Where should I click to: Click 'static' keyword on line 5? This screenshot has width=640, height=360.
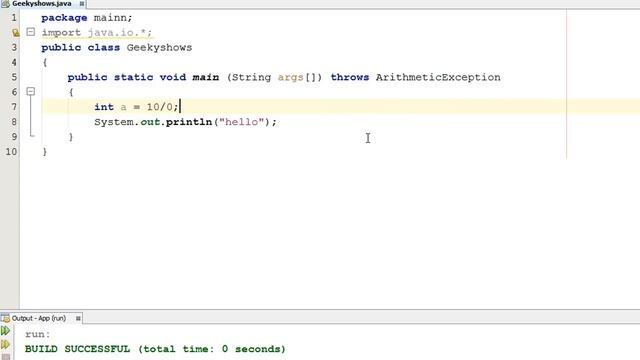[x=133, y=77]
